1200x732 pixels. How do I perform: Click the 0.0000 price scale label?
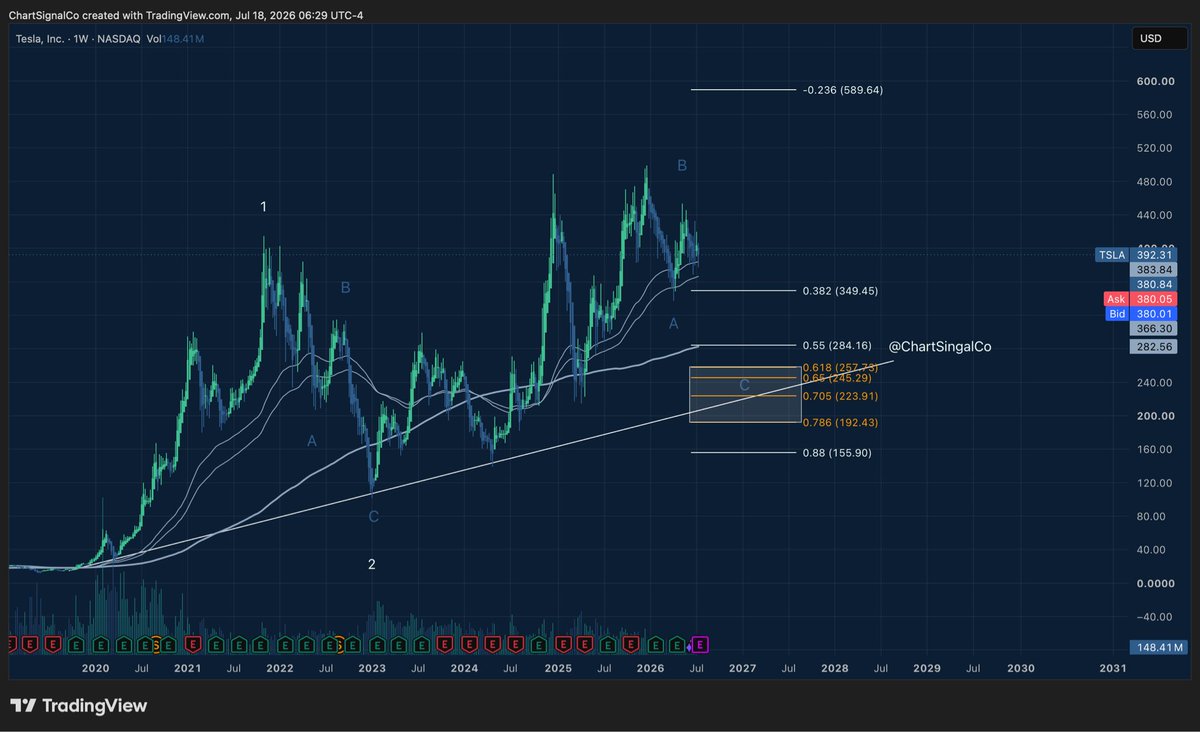[x=1156, y=583]
